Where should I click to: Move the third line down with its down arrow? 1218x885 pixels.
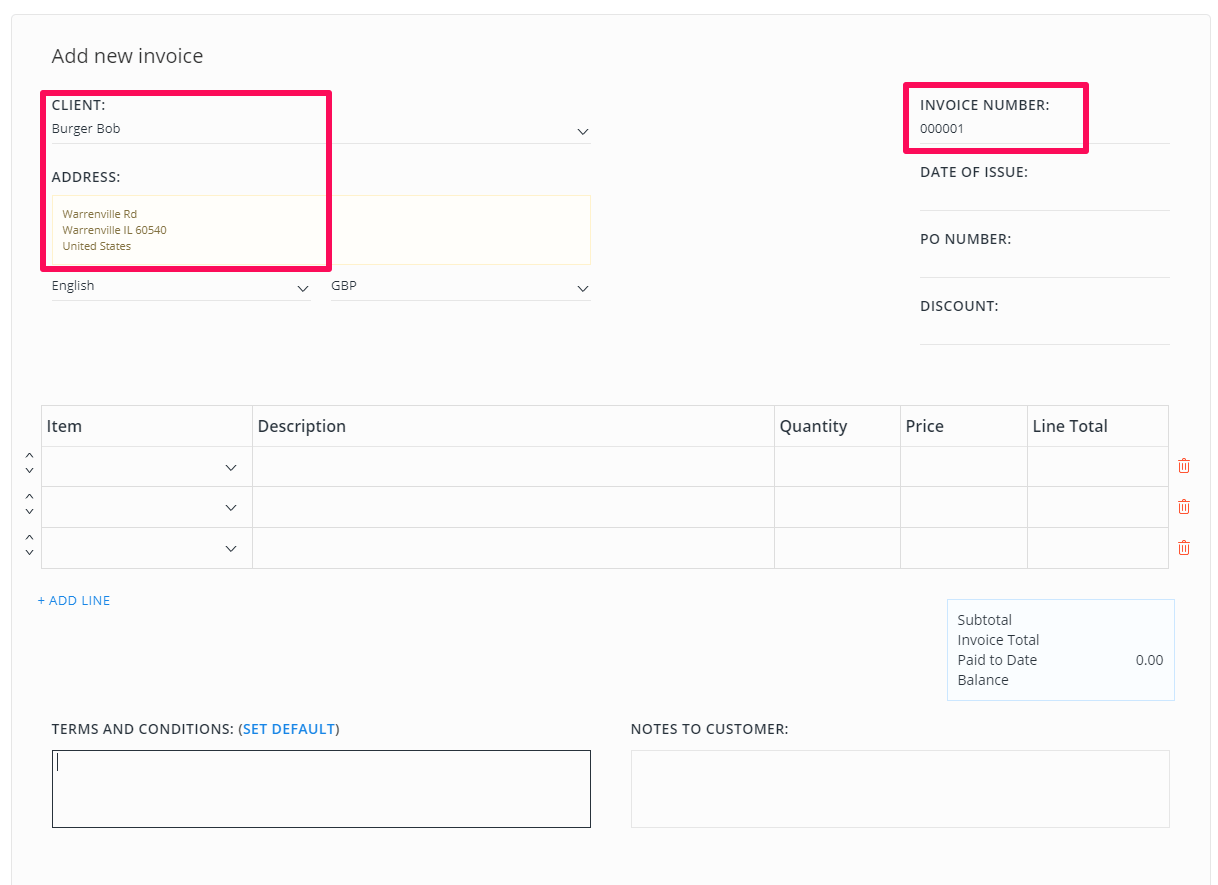click(29, 553)
